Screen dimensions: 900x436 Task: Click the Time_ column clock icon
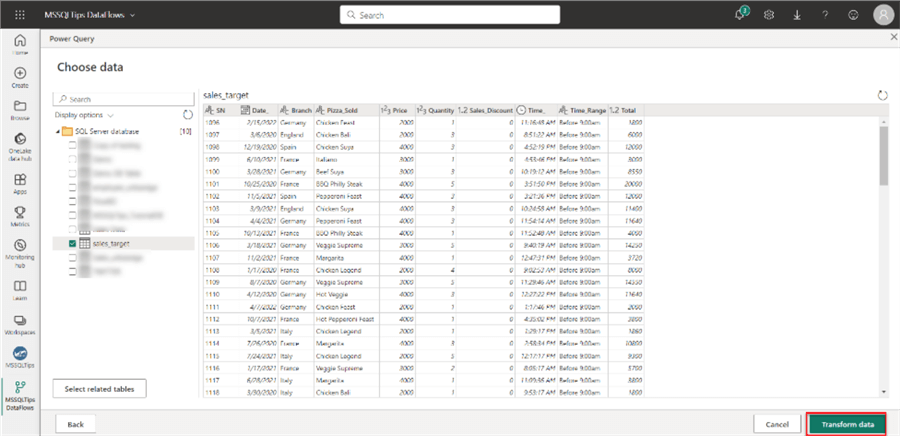(x=521, y=110)
